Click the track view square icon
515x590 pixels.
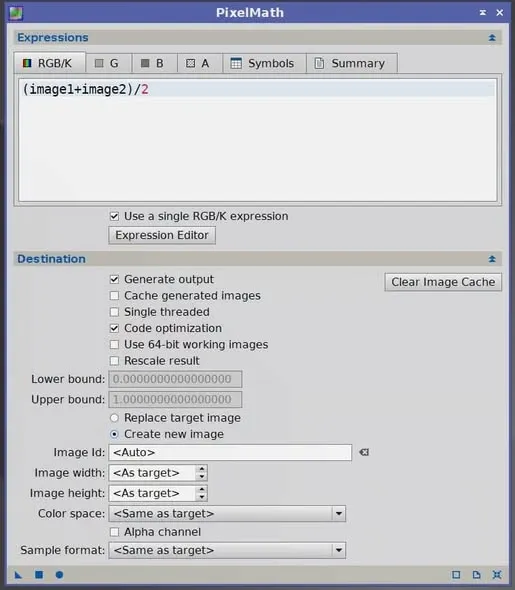456,575
